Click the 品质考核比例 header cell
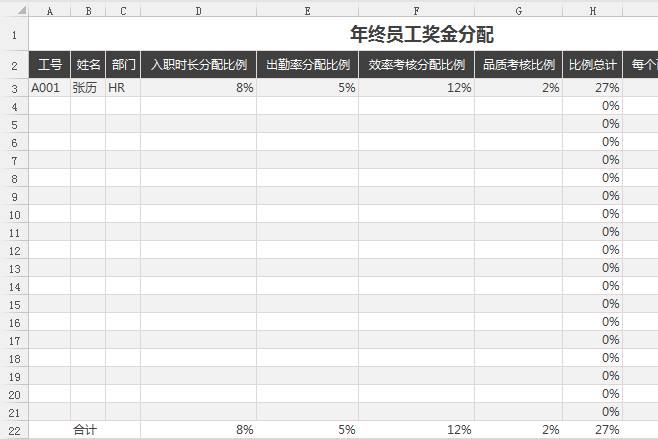The width and height of the screenshot is (658, 439). tap(518, 65)
